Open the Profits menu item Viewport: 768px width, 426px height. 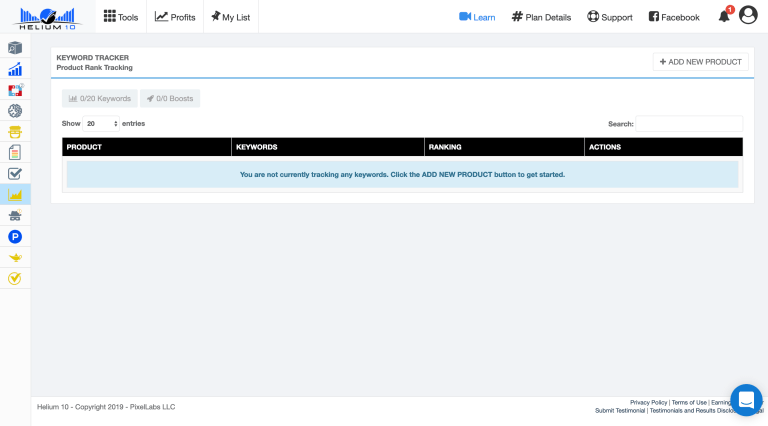click(x=175, y=17)
